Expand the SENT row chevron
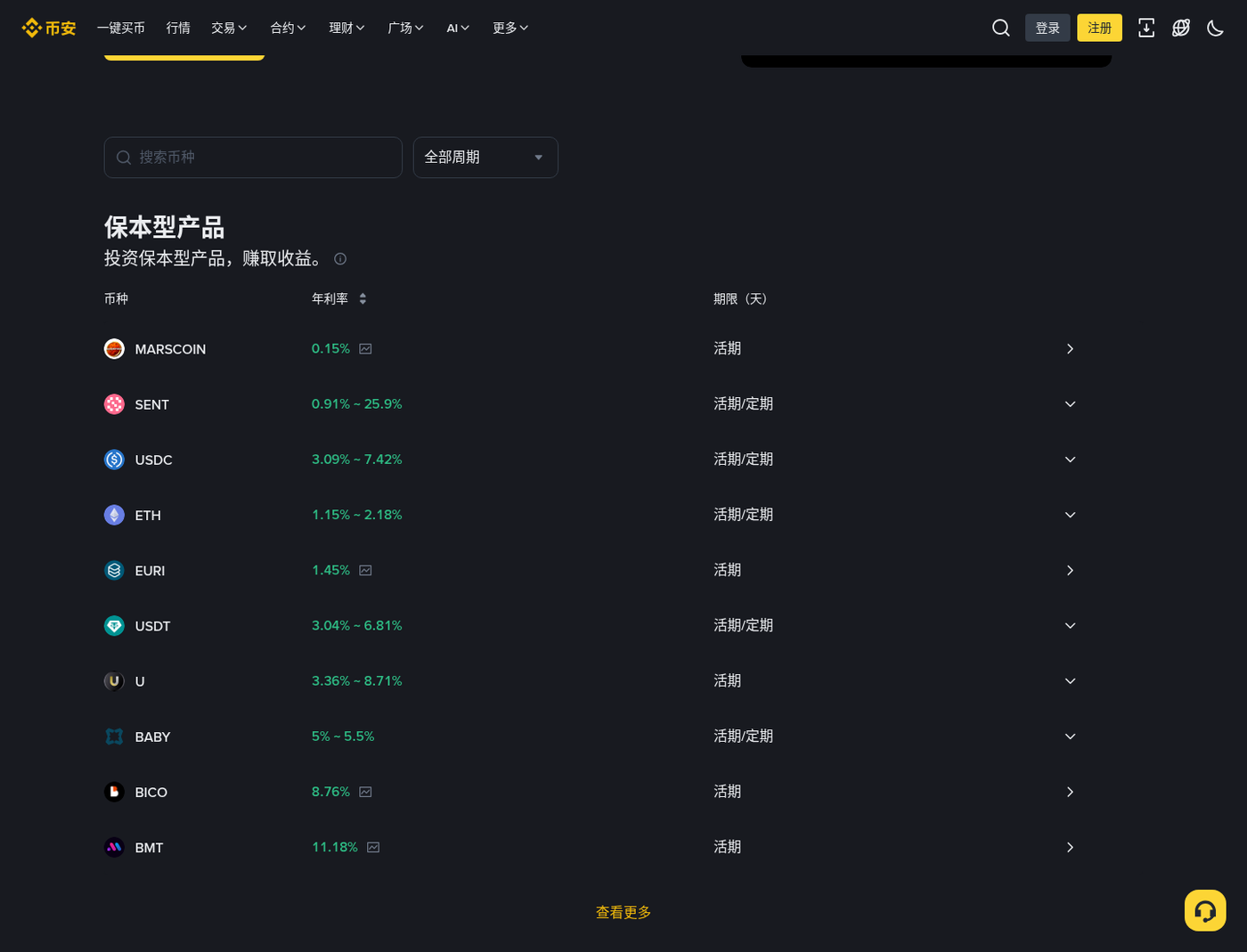The width and height of the screenshot is (1247, 952). click(1070, 404)
